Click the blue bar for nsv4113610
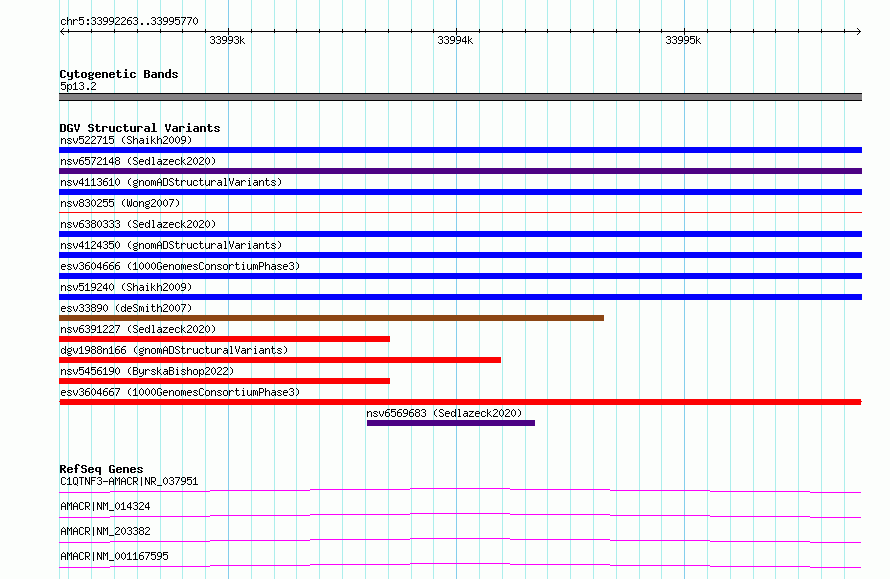 [460, 192]
